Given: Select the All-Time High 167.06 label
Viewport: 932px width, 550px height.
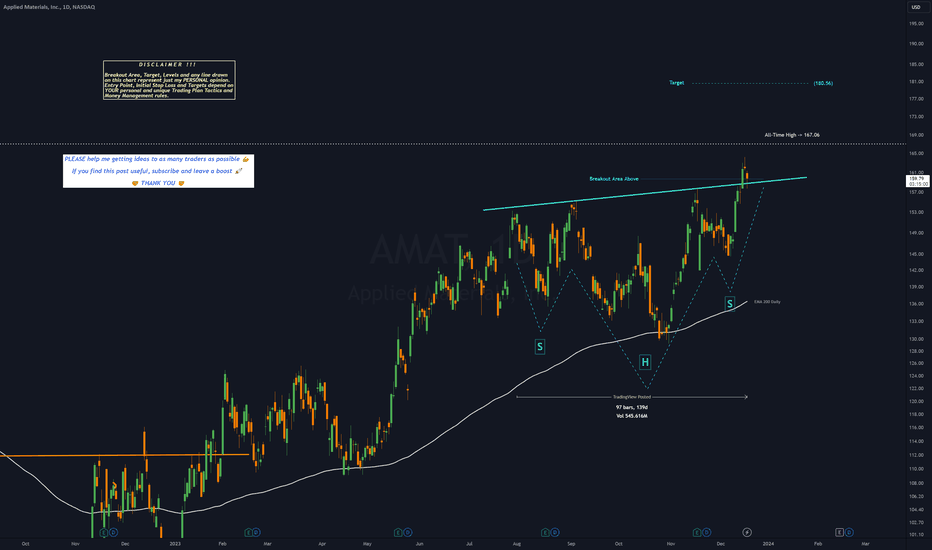Looking at the screenshot, I should (792, 135).
